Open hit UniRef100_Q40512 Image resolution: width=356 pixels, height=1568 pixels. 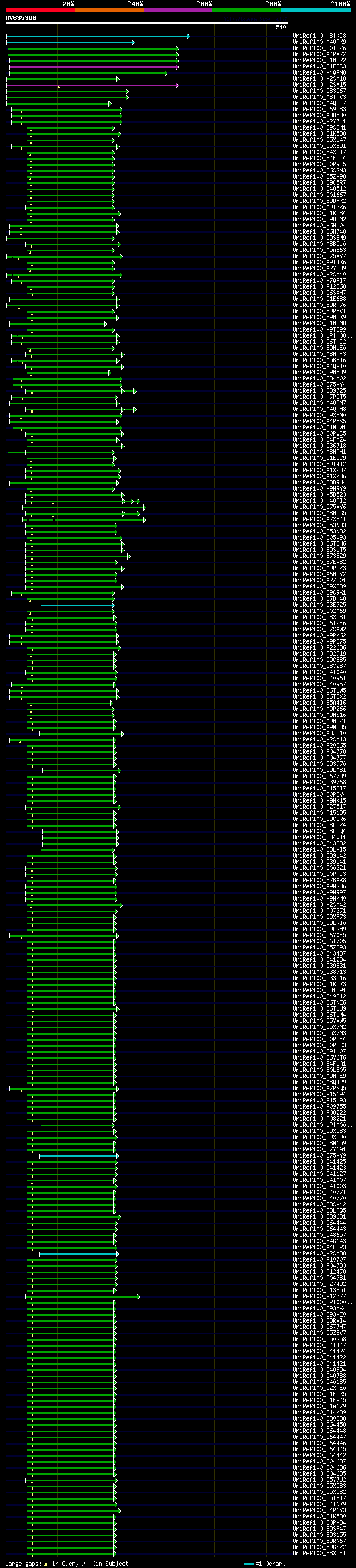(319, 189)
